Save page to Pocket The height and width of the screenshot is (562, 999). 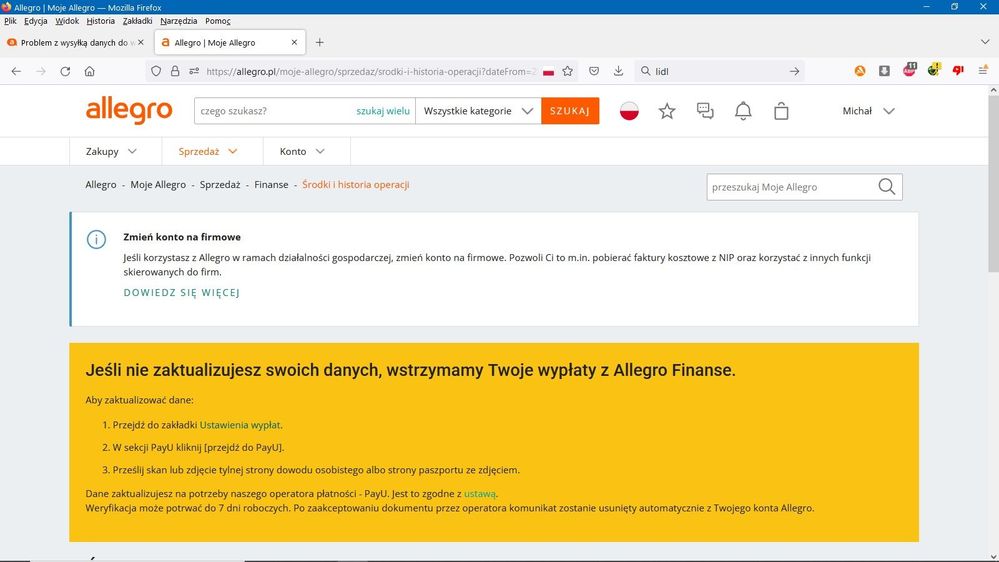594,71
